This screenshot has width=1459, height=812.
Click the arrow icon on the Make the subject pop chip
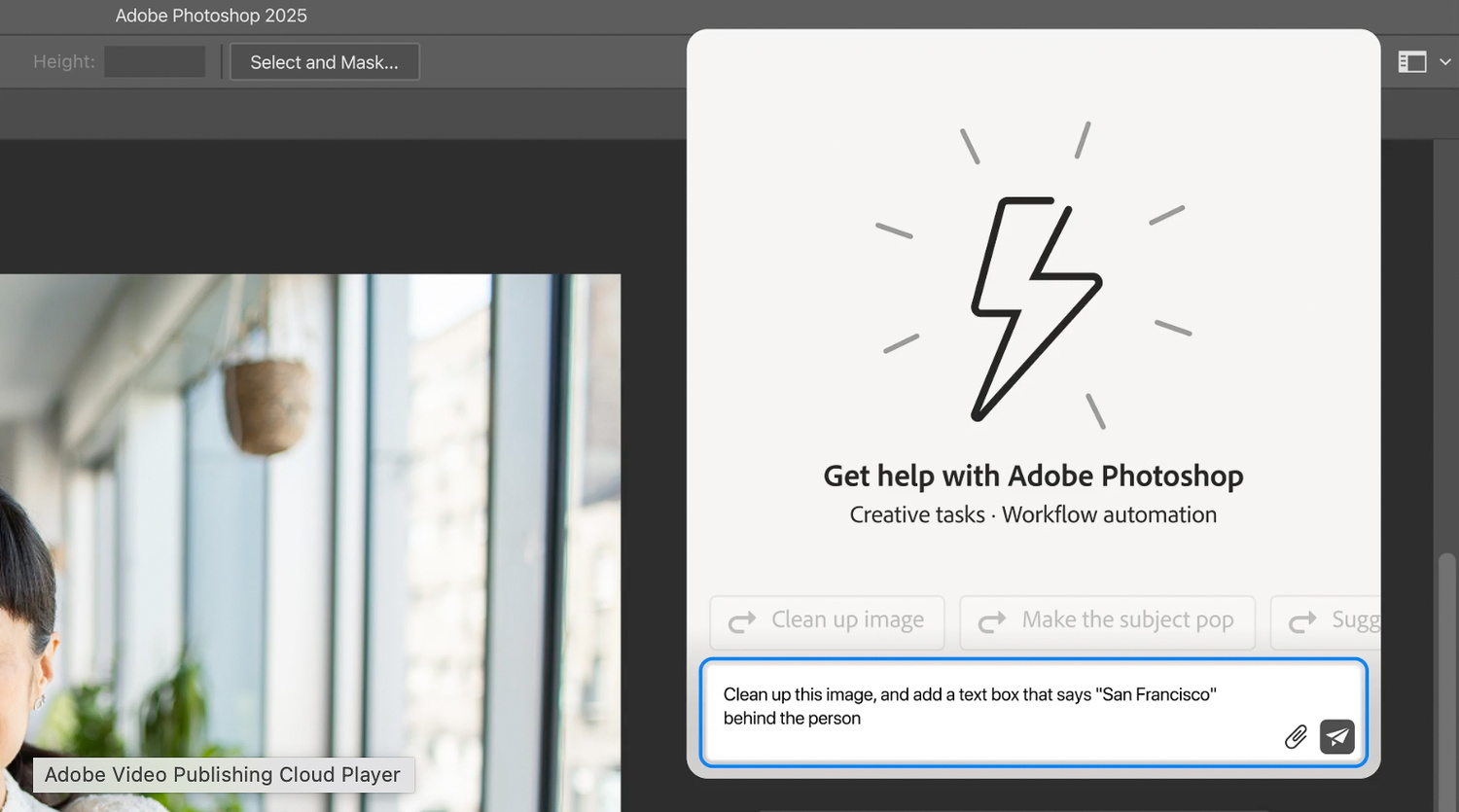click(x=992, y=622)
